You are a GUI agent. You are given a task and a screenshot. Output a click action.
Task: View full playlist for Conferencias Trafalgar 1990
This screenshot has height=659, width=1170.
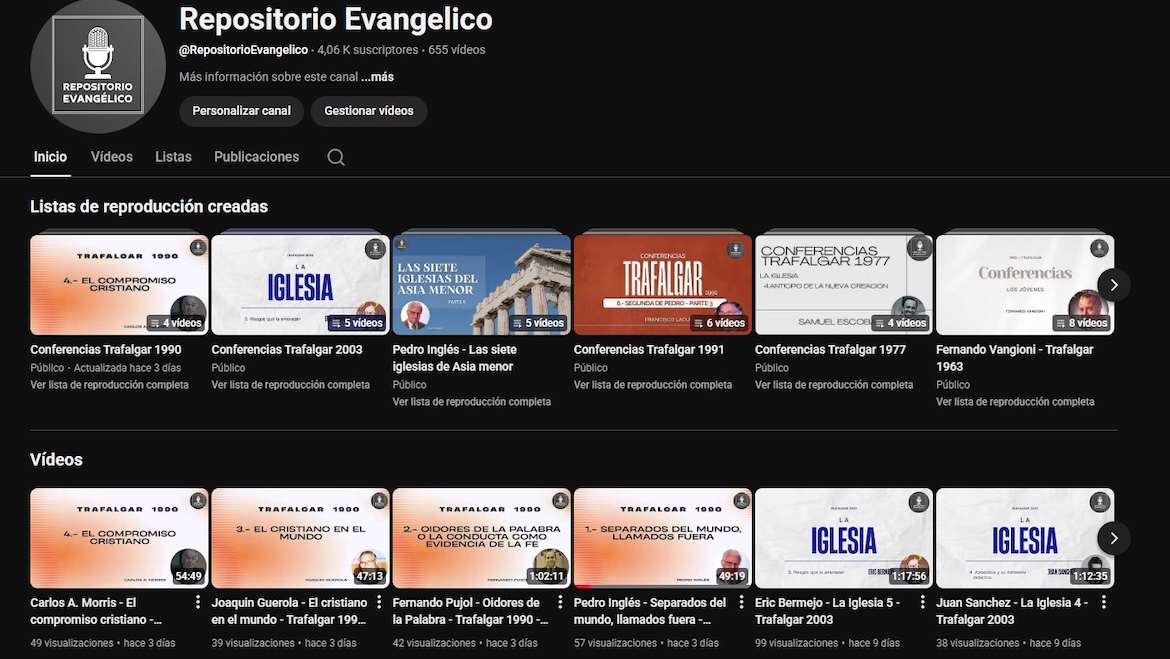tap(109, 385)
